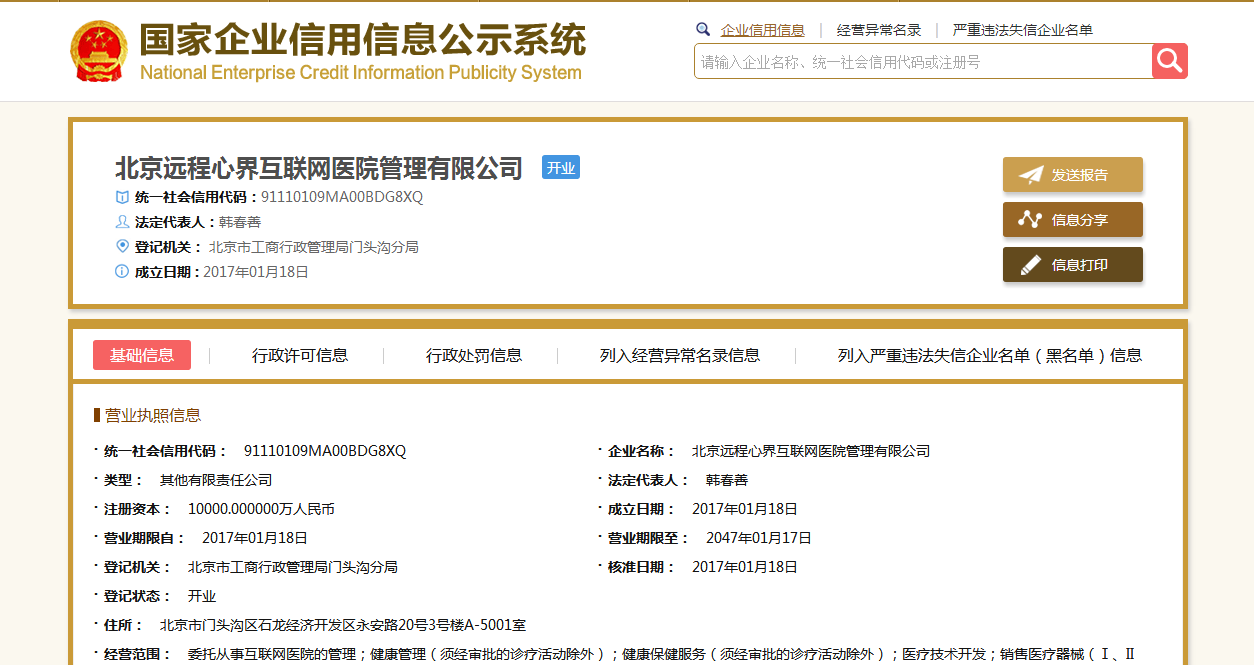Screen dimensions: 1254x665
Task: Click the 营业执照信息 section heading
Action: (x=153, y=415)
